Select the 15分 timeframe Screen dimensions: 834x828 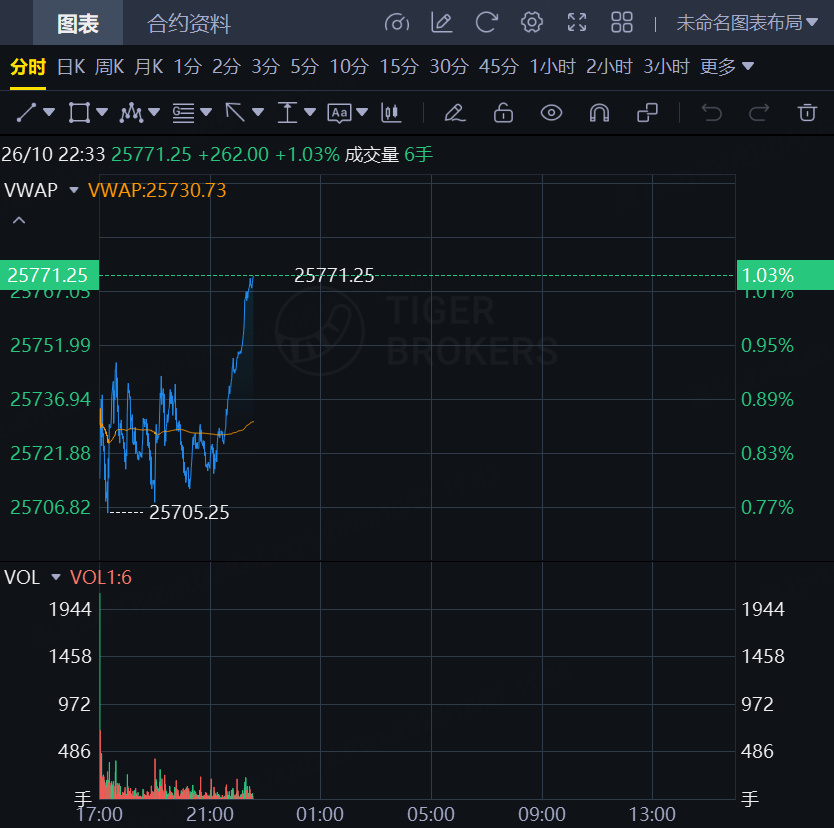pyautogui.click(x=399, y=67)
